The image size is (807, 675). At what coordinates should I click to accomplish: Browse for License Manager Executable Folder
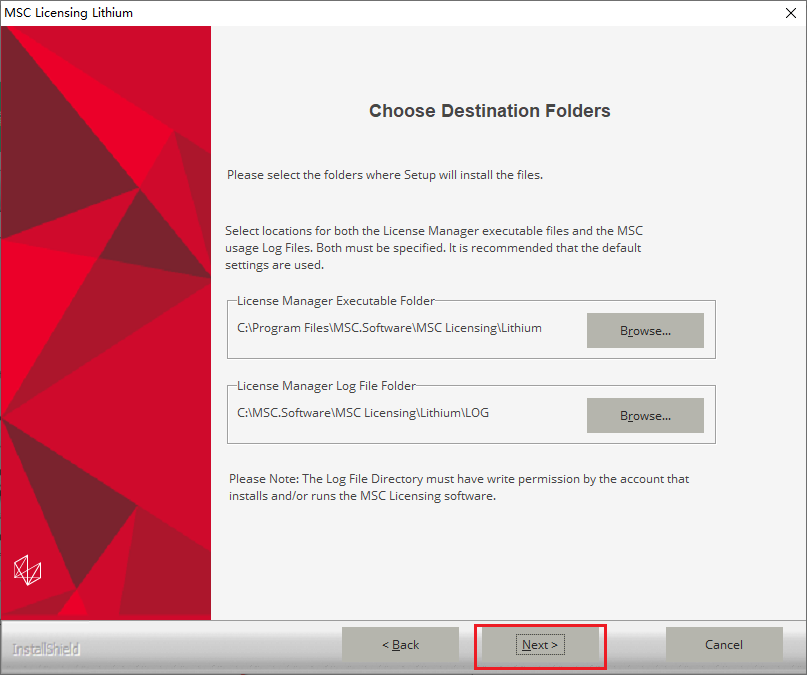[x=645, y=330]
